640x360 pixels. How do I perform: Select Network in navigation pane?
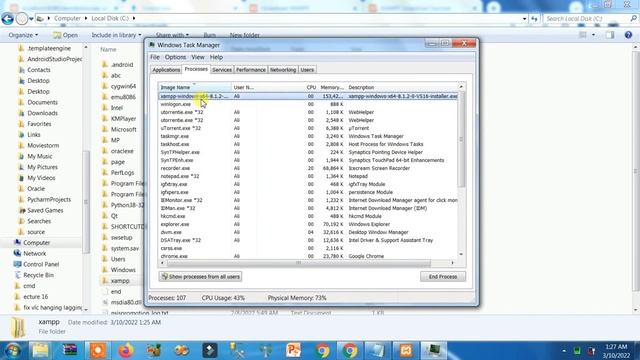point(35,253)
